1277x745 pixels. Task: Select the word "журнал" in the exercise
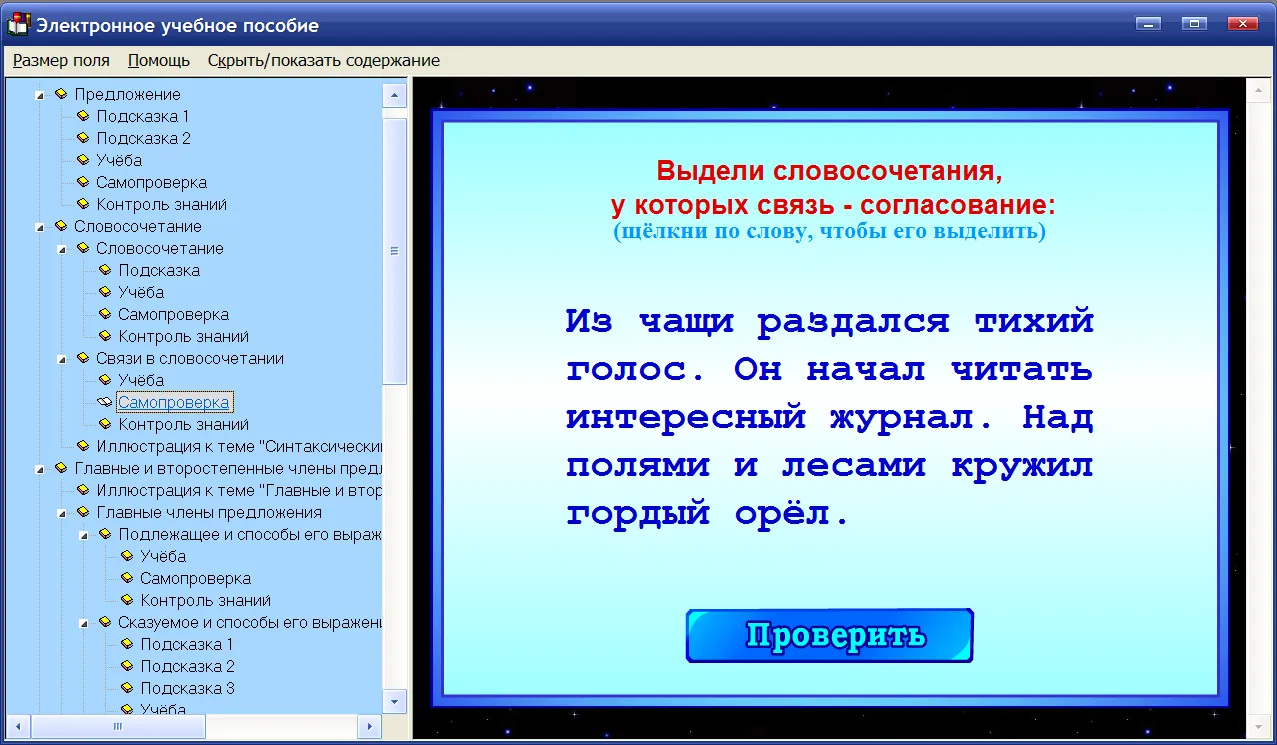click(902, 418)
